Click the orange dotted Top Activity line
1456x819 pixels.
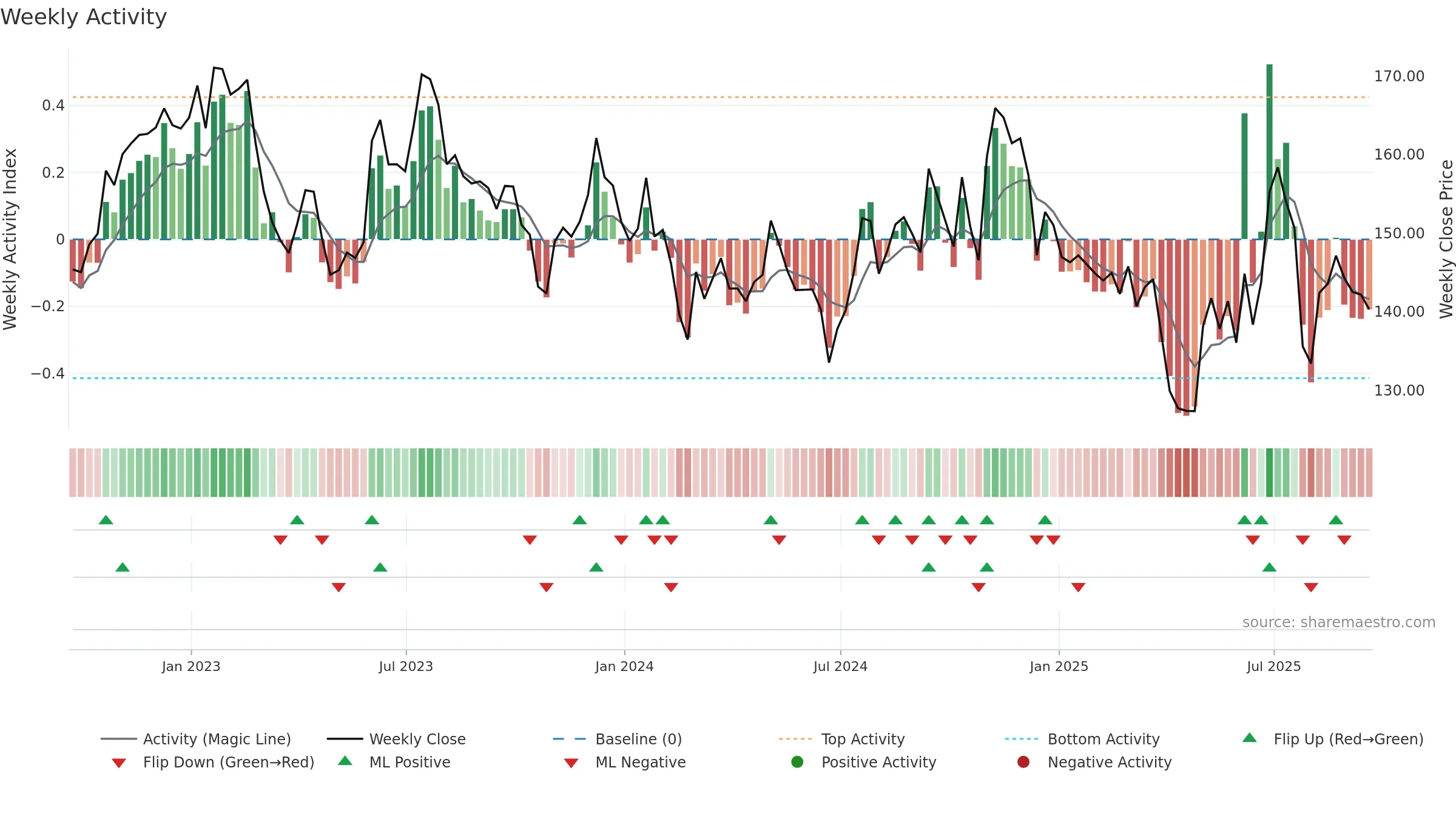click(x=721, y=97)
